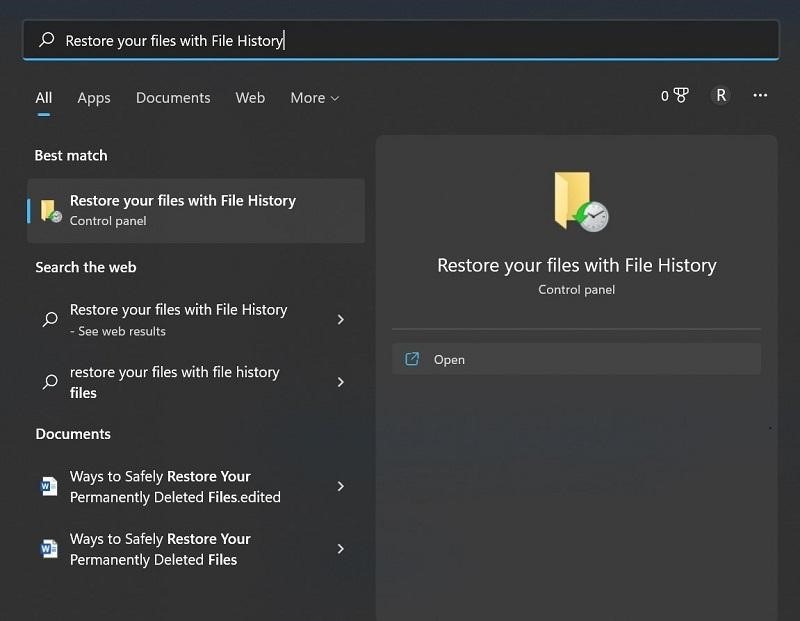The width and height of the screenshot is (800, 621).
Task: Switch to the Apps tab
Action: click(x=93, y=97)
